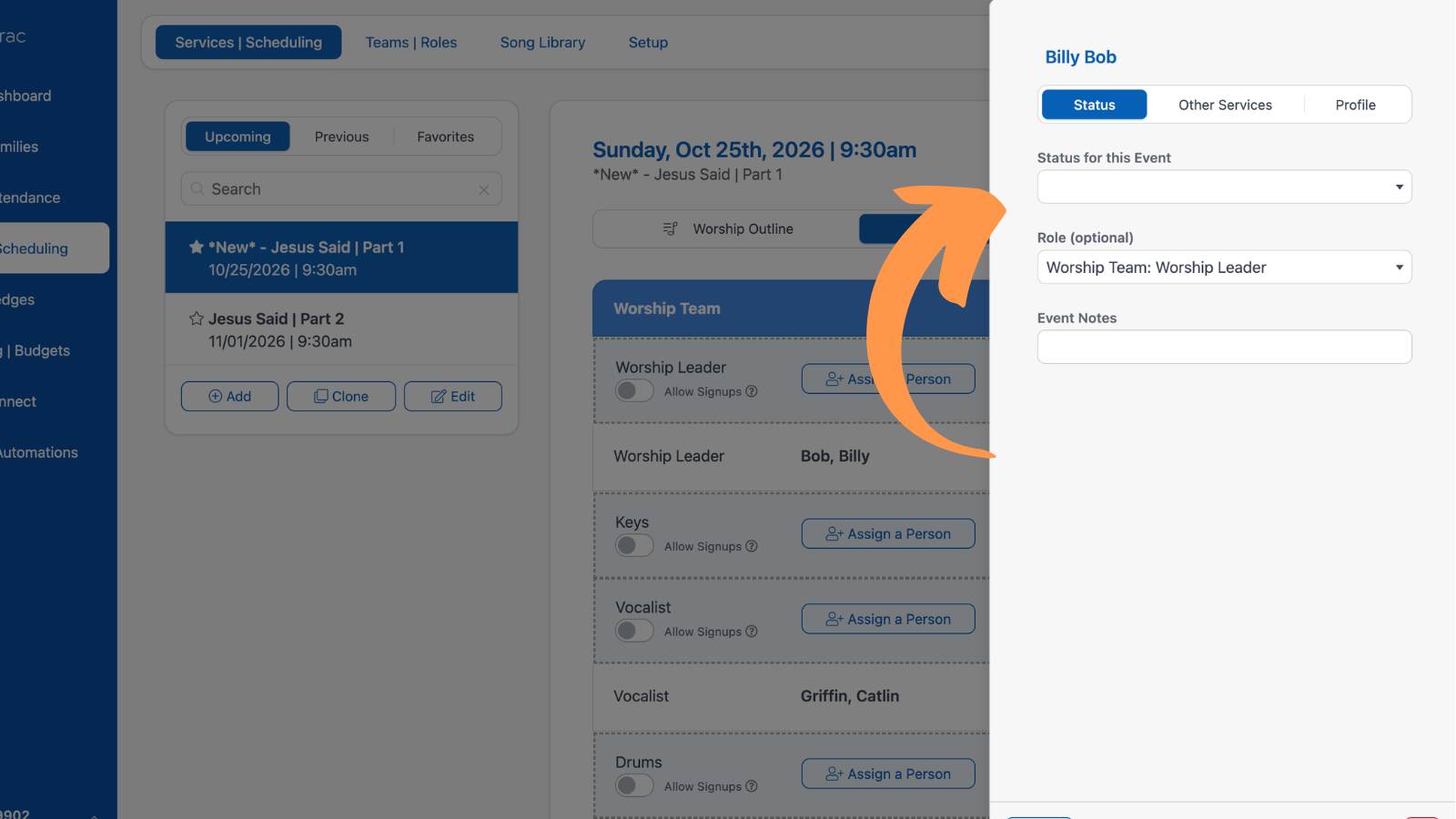Viewport: 1456px width, 819px height.
Task: Open the Worship Outline view
Action: [728, 229]
